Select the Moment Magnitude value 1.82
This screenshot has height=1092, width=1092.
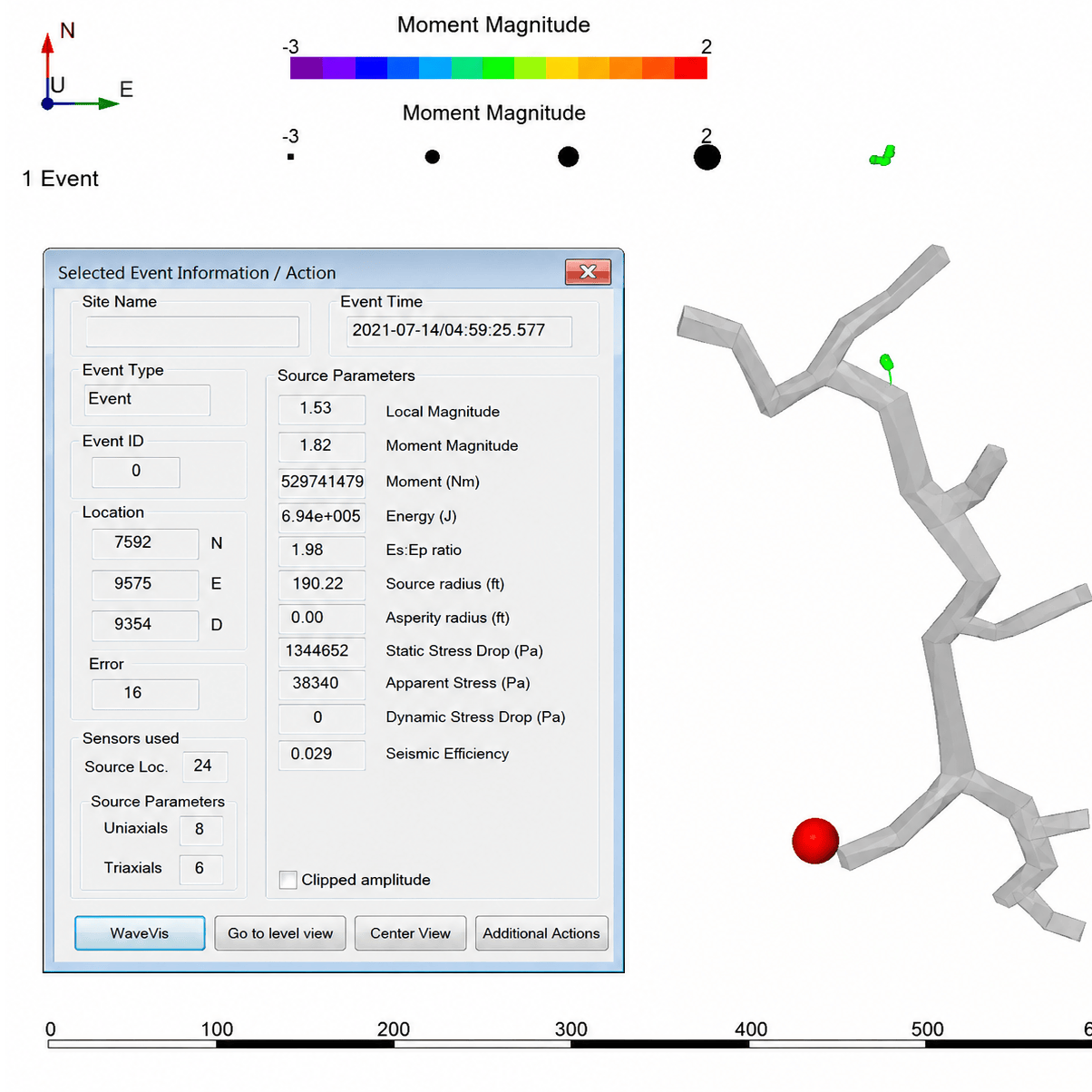[322, 446]
